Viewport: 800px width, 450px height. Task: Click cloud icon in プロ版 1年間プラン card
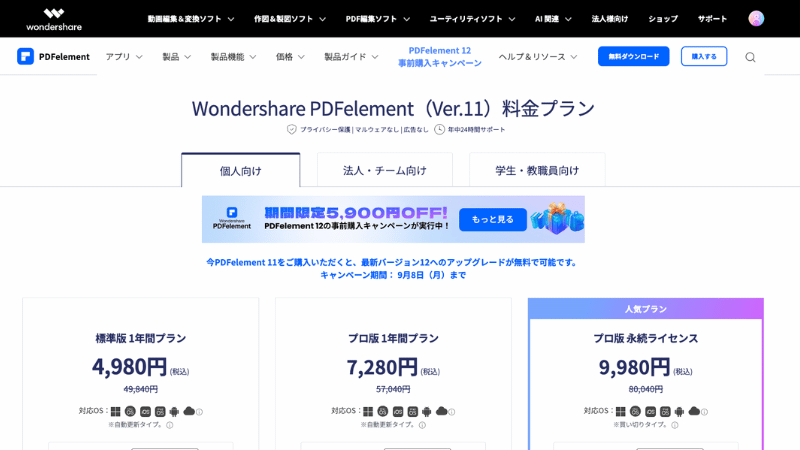coord(441,411)
